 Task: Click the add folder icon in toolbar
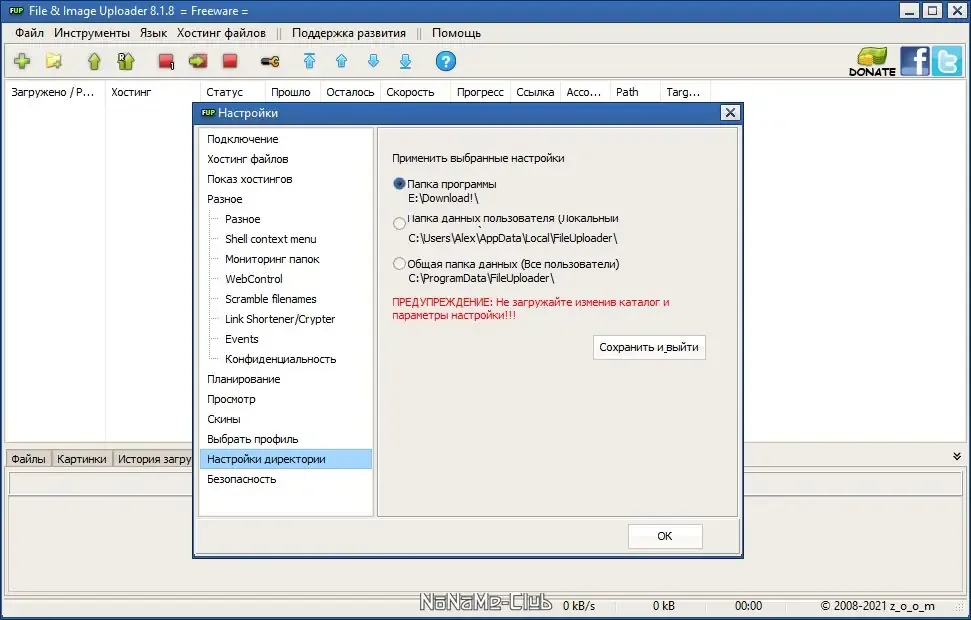point(54,61)
